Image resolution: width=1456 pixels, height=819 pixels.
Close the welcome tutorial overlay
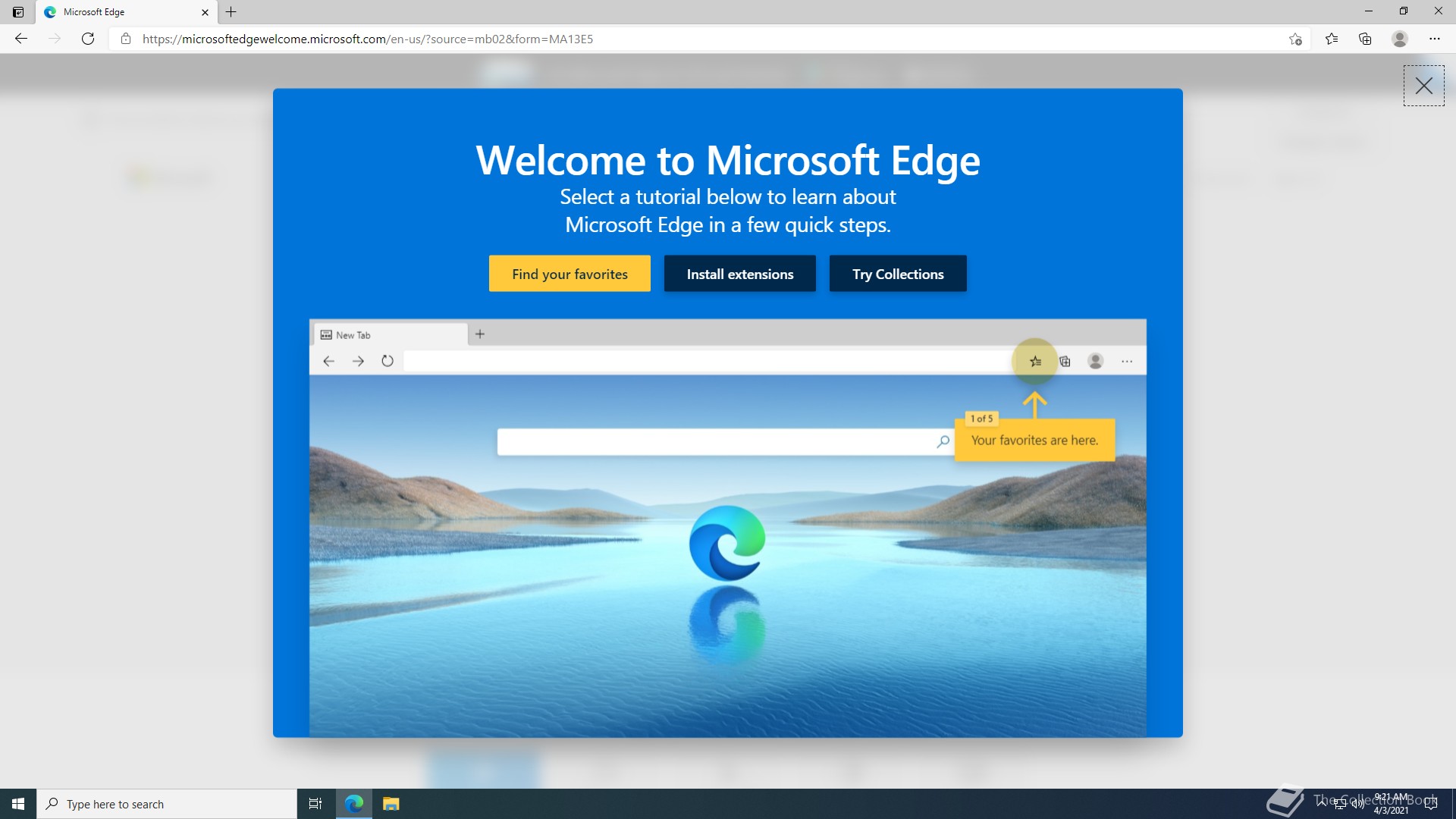(1423, 86)
